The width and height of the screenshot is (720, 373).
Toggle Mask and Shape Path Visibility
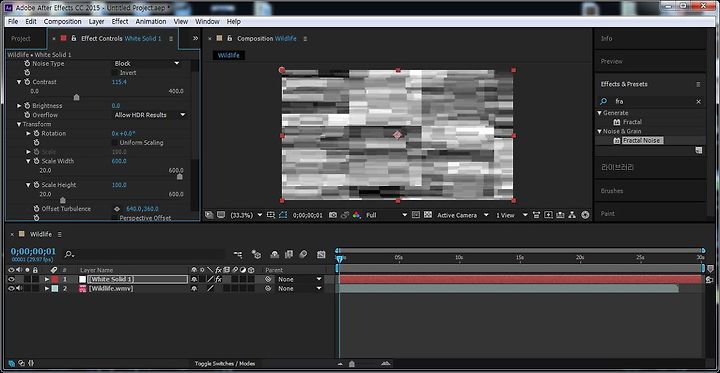pos(283,215)
